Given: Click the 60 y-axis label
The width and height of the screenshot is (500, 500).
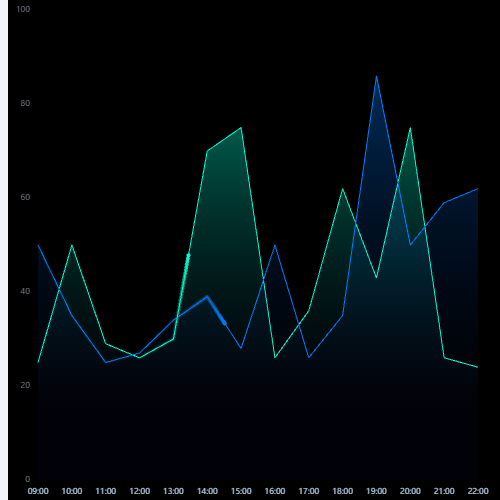Looking at the screenshot, I should click(x=25, y=197).
